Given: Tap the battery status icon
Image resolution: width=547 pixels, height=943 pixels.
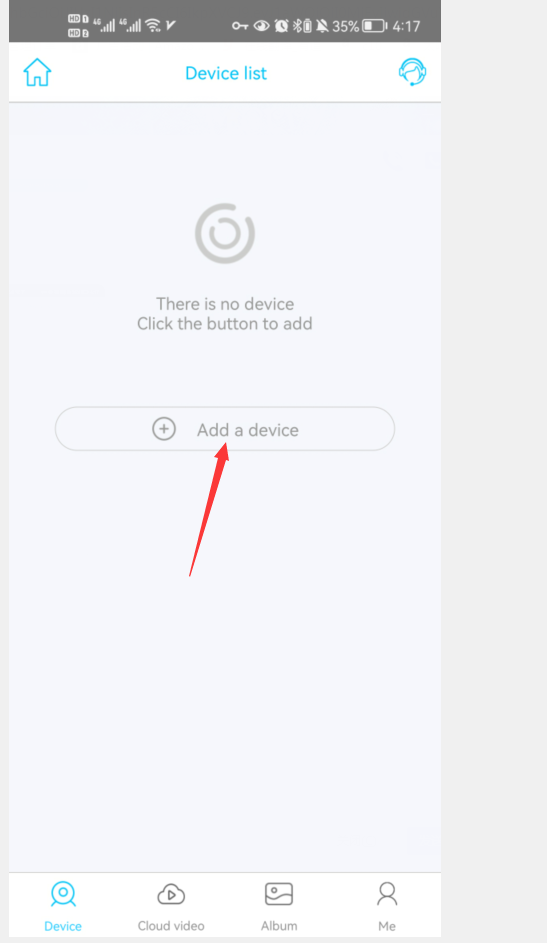Looking at the screenshot, I should [x=375, y=26].
